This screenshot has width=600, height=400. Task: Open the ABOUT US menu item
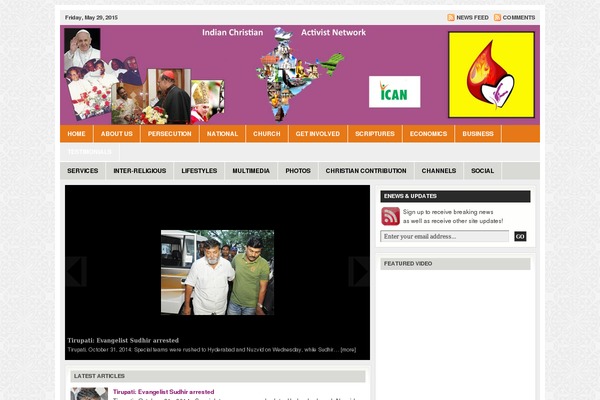117,134
